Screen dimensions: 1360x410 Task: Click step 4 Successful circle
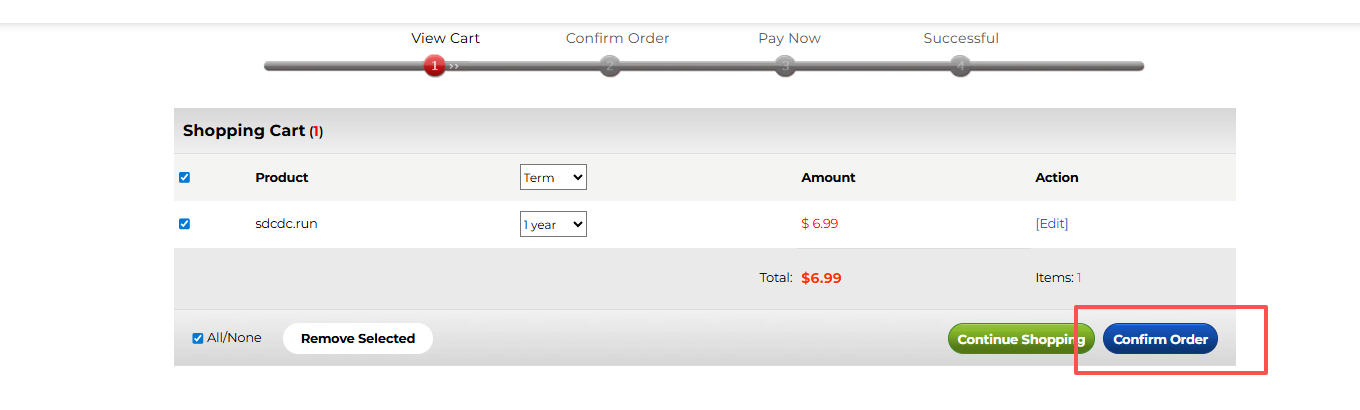pos(960,66)
